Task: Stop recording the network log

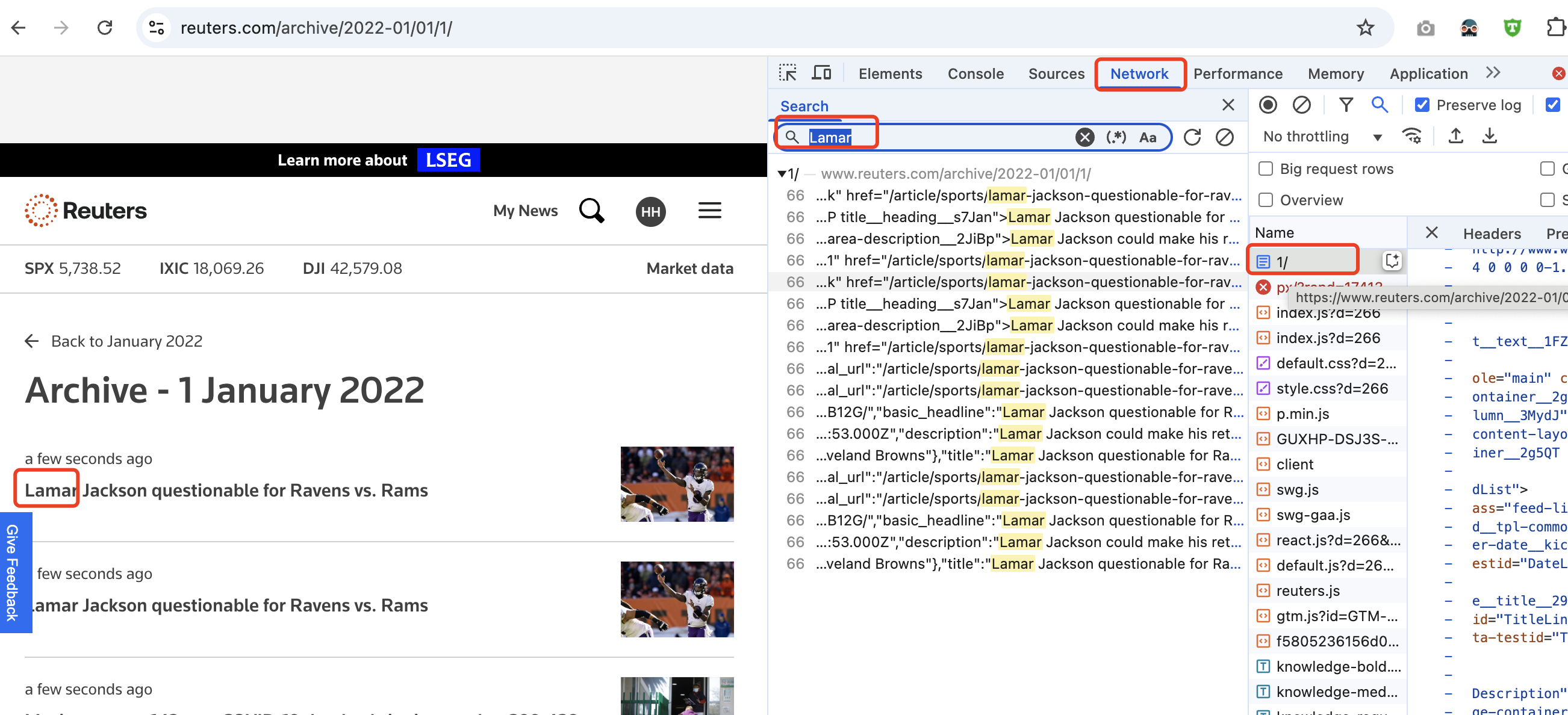Action: click(x=1268, y=105)
